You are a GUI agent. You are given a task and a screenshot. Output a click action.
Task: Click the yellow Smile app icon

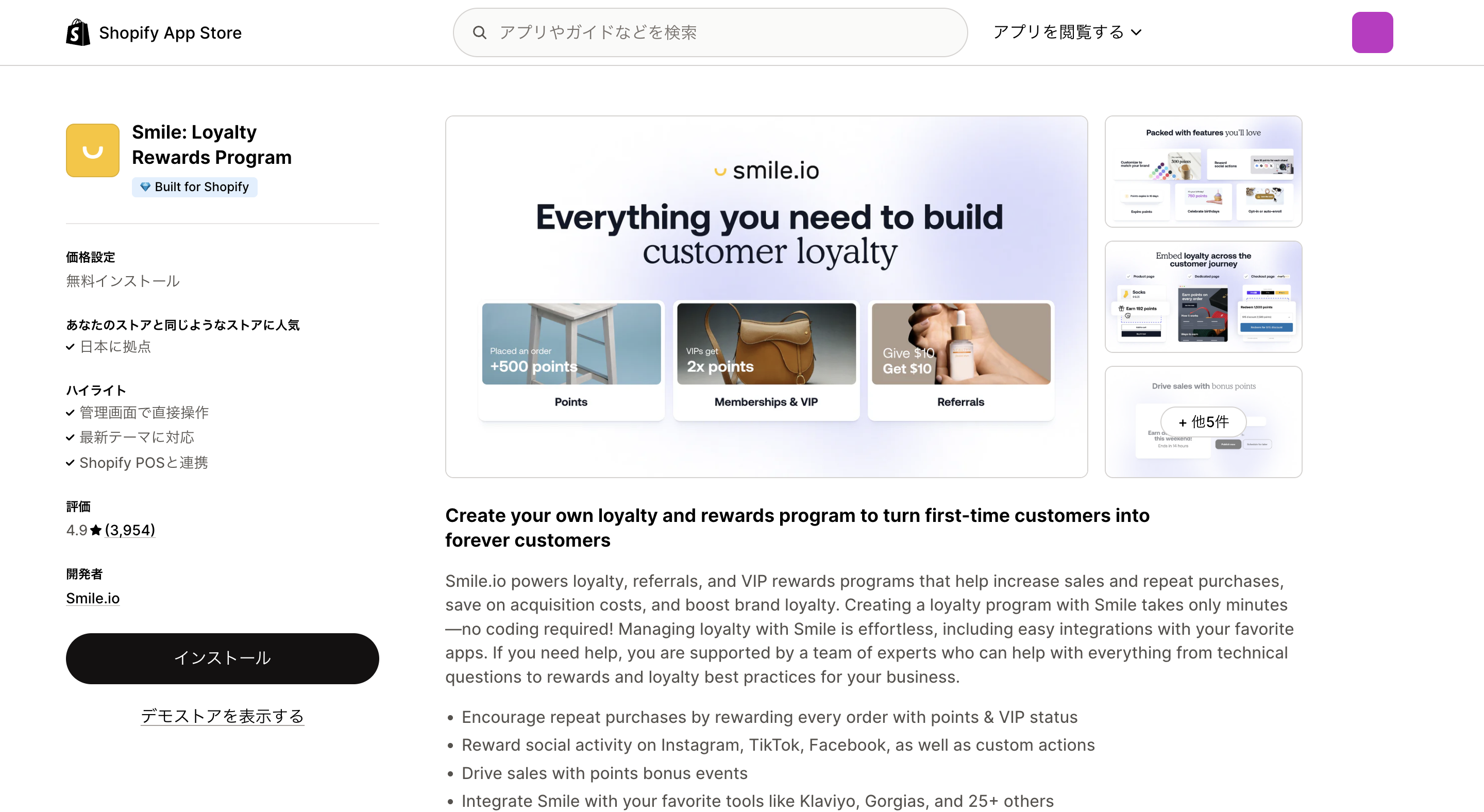[93, 150]
